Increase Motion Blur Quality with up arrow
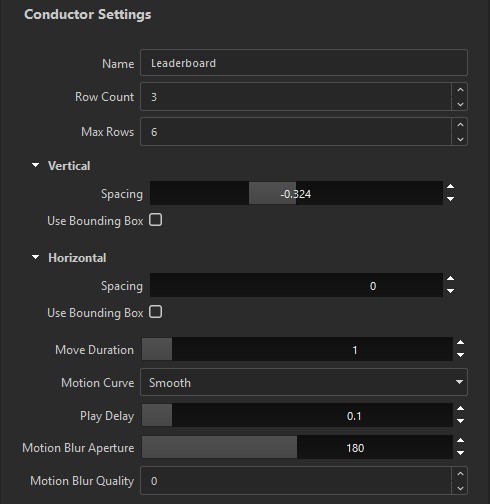 click(x=460, y=474)
